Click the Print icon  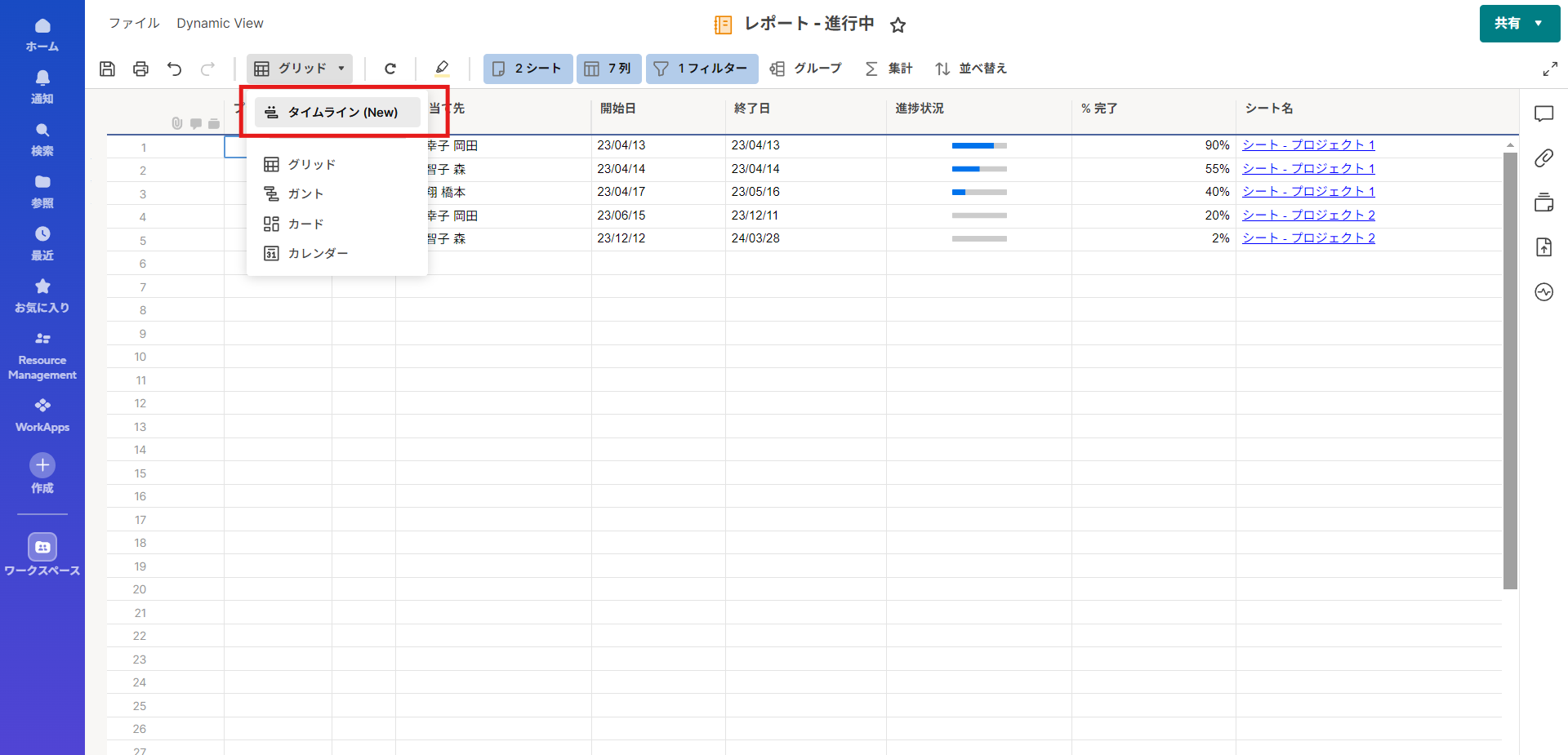(x=140, y=69)
